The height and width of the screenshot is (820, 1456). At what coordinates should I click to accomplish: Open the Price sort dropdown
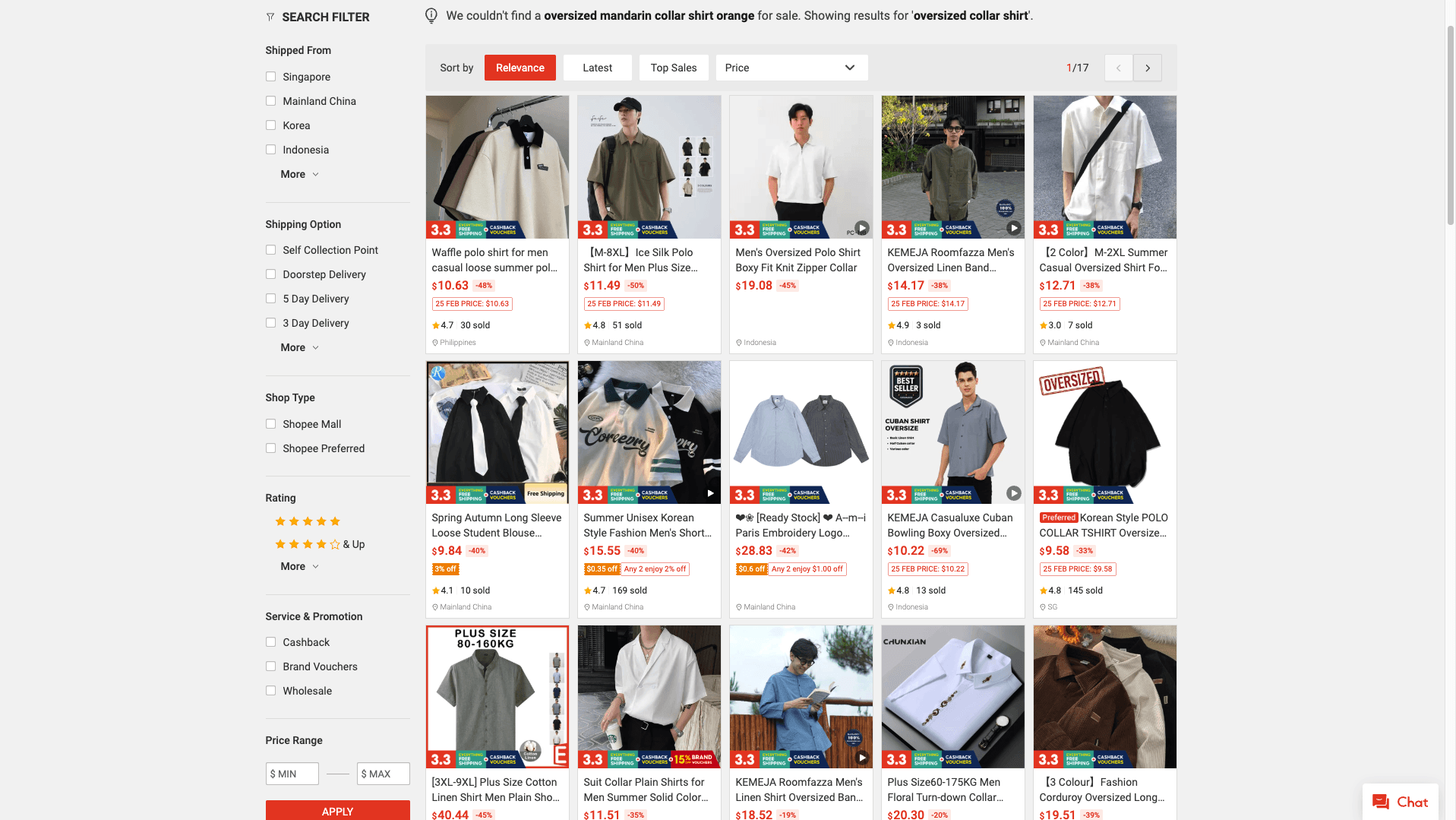[791, 68]
